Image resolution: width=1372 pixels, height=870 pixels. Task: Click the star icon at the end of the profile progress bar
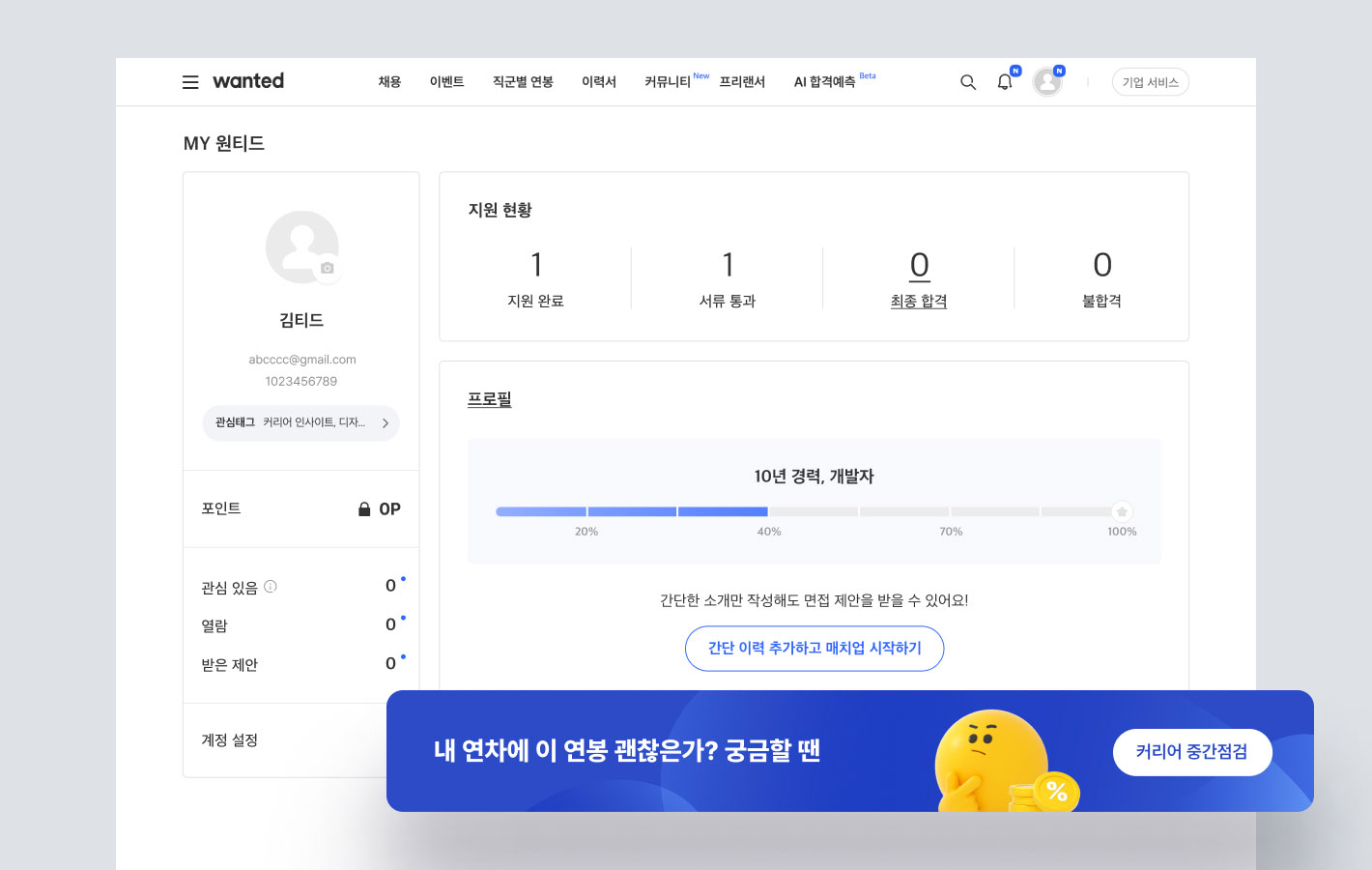(x=1122, y=511)
